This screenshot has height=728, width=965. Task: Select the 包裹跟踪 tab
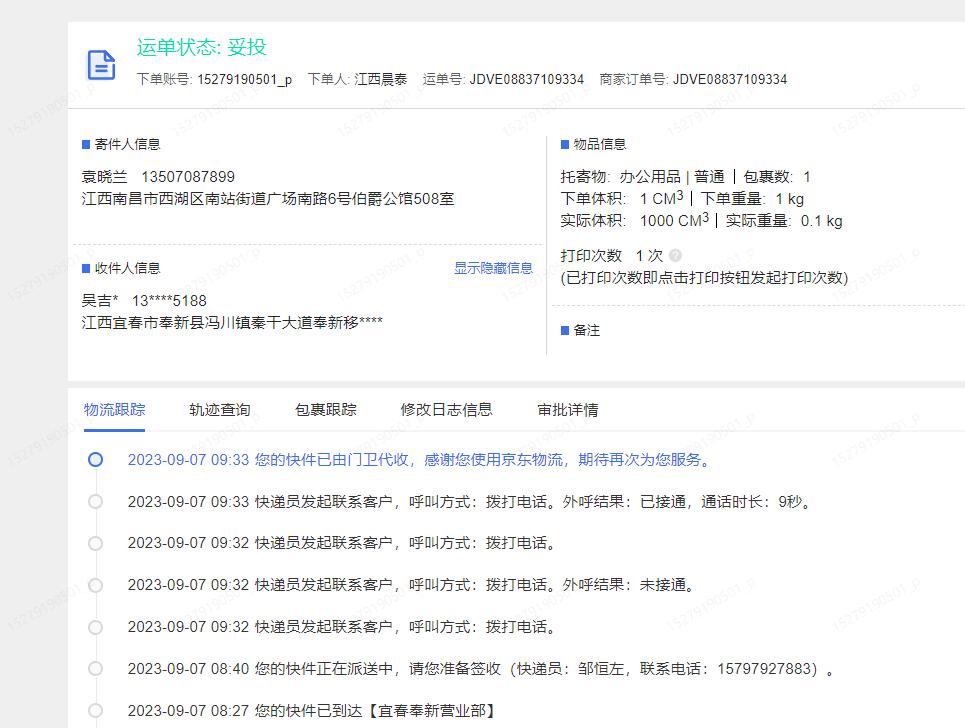click(x=326, y=410)
